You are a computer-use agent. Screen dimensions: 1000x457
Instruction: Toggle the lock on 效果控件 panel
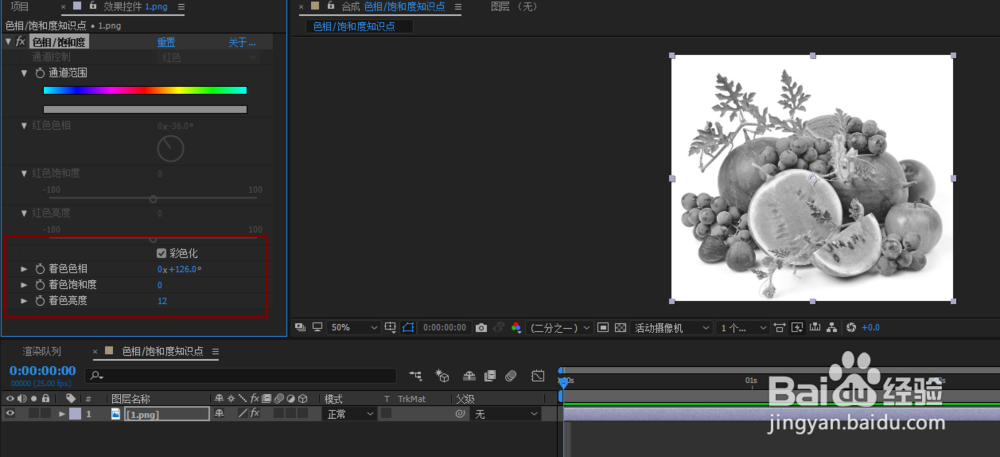pyautogui.click(x=93, y=6)
